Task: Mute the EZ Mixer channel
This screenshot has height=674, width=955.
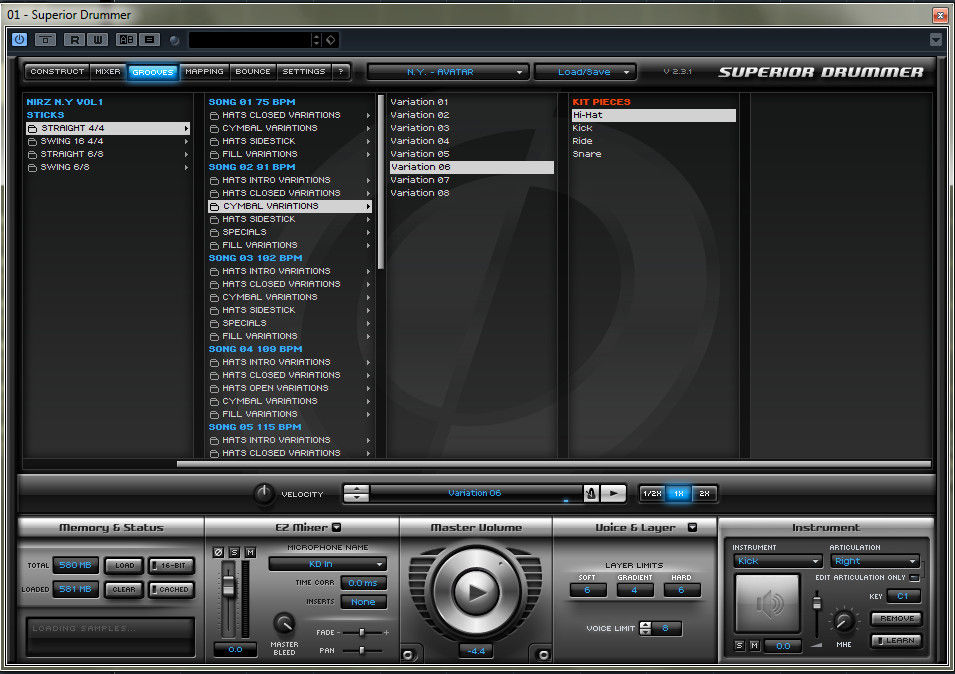Action: (250, 552)
